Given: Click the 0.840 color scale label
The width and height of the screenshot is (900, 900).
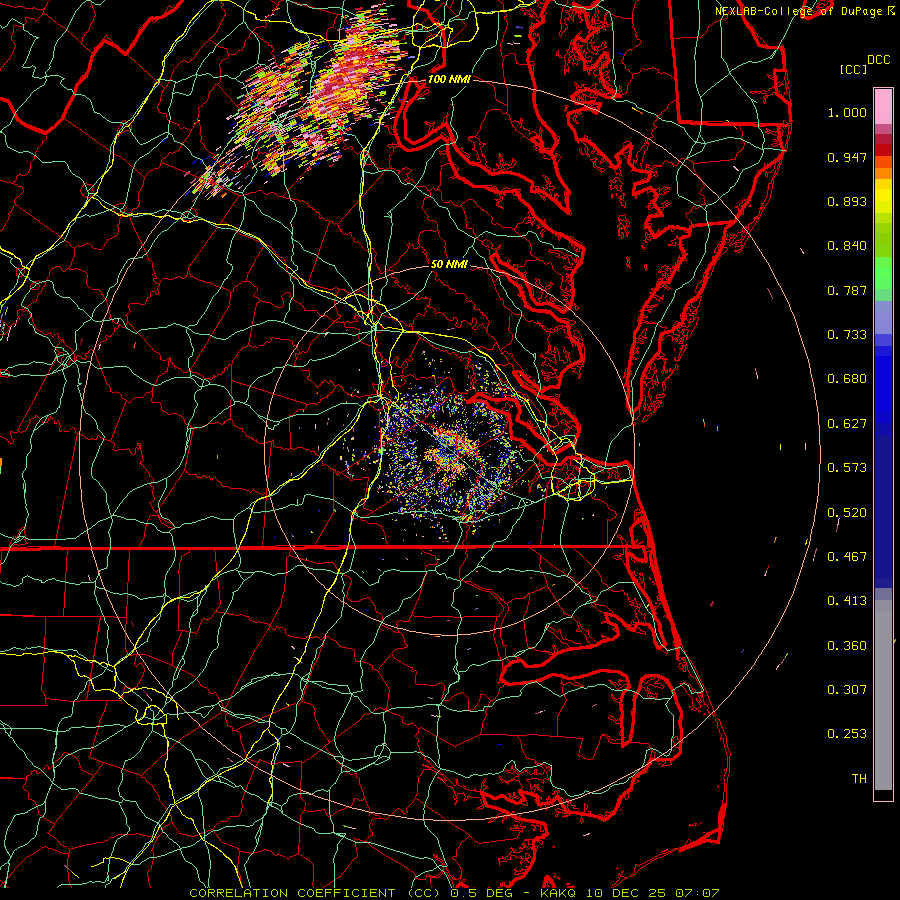Looking at the screenshot, I should [847, 246].
